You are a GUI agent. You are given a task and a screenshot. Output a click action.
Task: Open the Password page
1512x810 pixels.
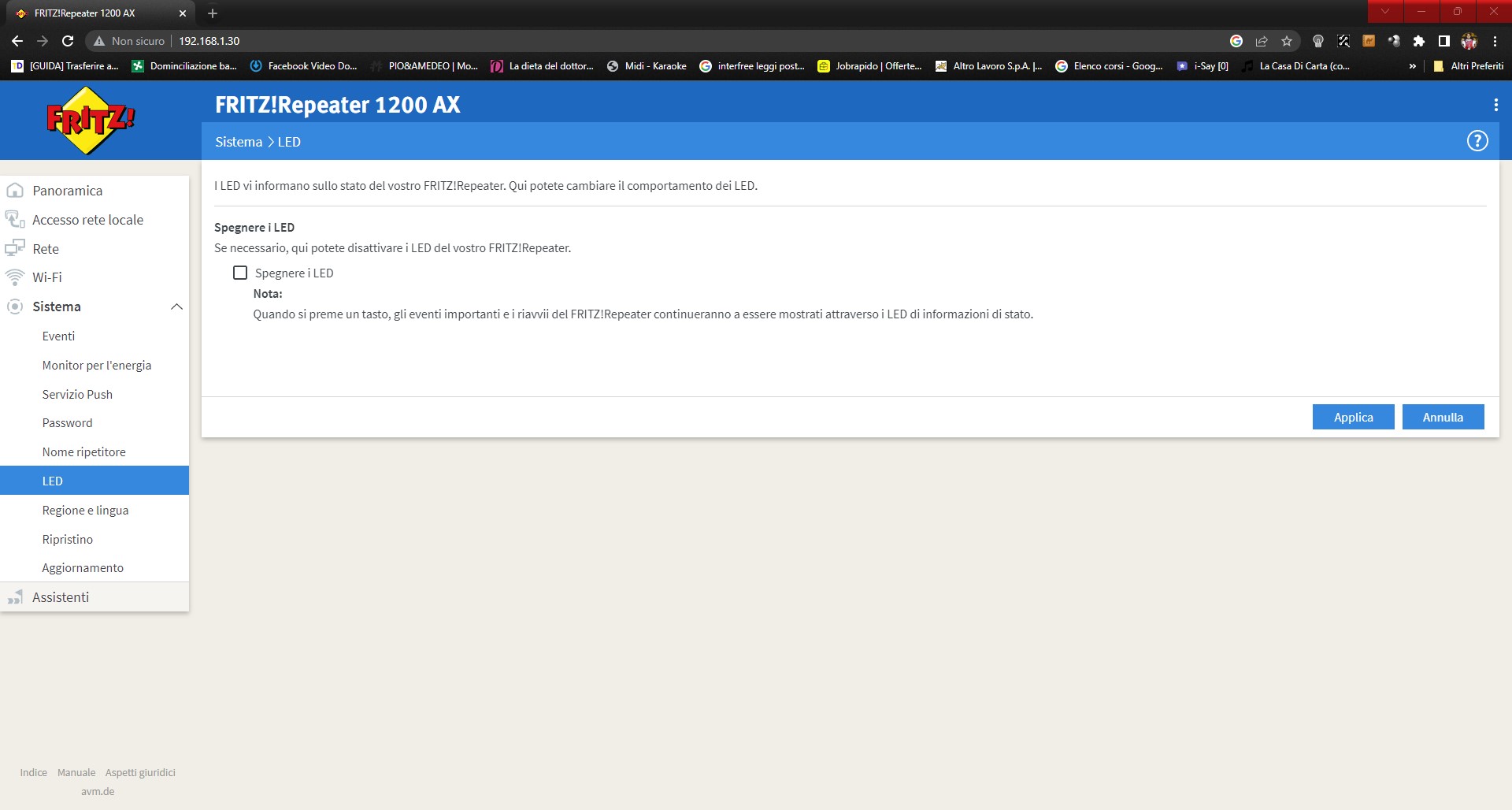point(67,423)
